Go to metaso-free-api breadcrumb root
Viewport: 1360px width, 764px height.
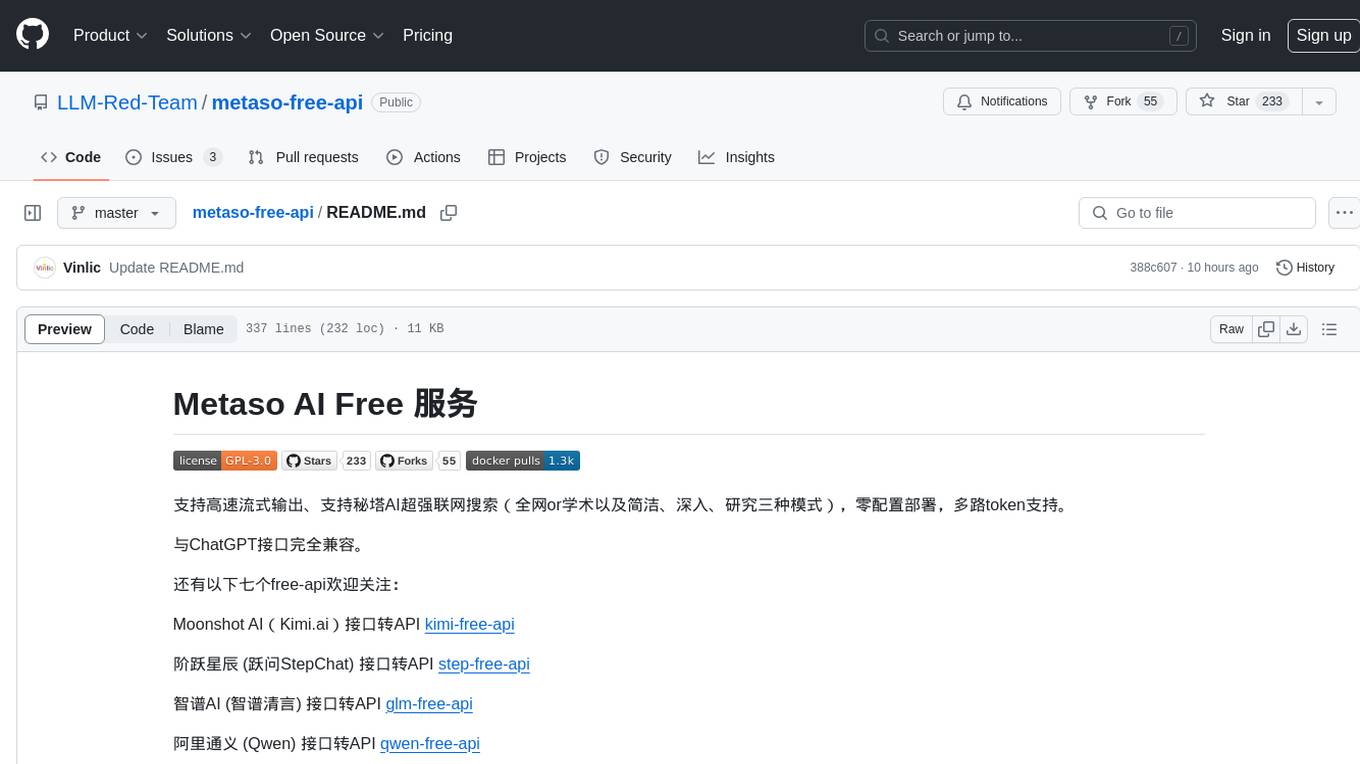(253, 213)
